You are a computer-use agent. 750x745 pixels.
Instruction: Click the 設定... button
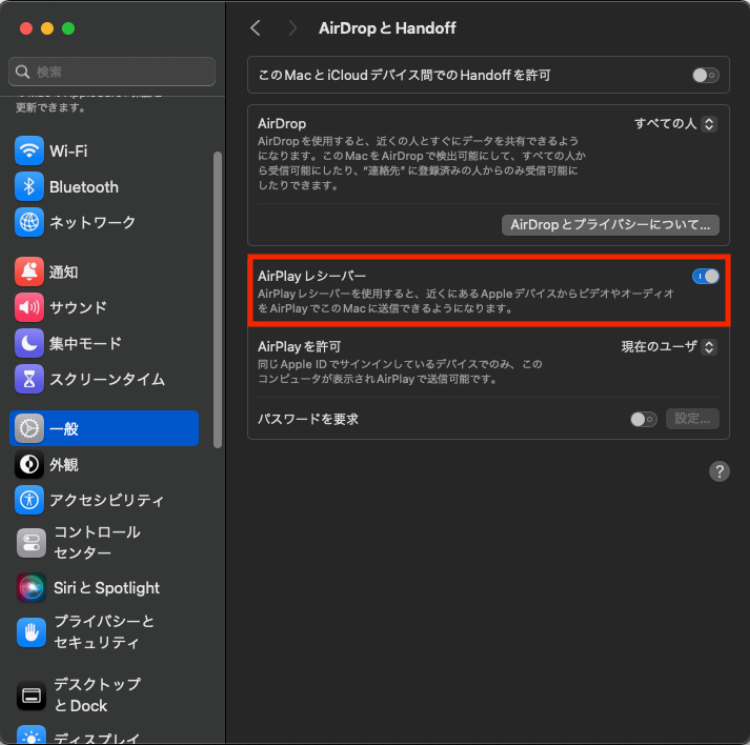point(692,419)
